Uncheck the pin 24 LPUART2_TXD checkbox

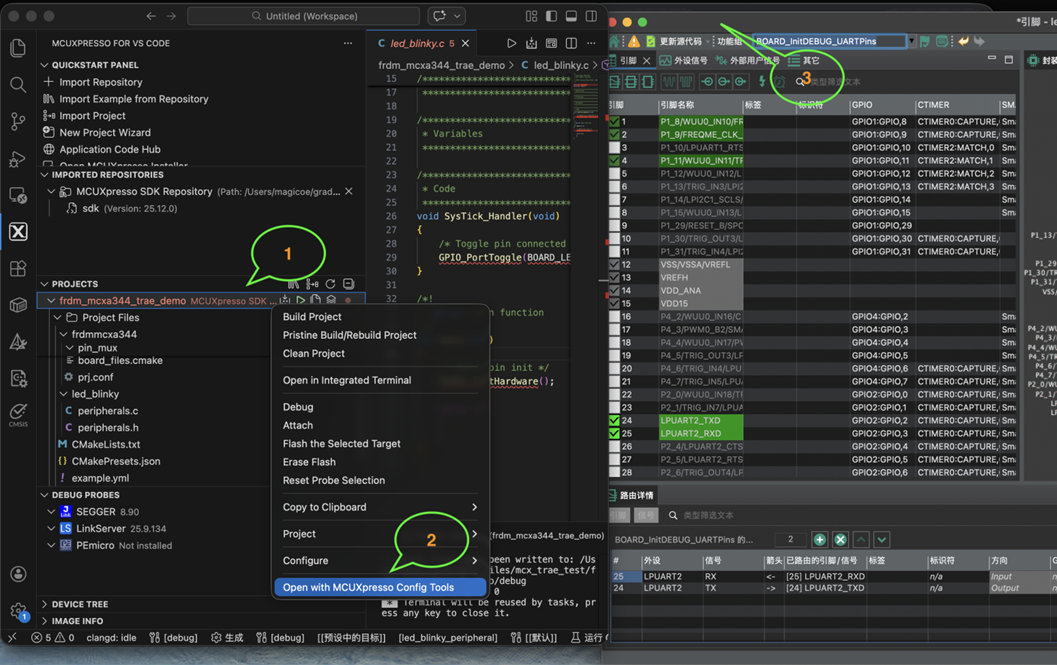point(614,420)
